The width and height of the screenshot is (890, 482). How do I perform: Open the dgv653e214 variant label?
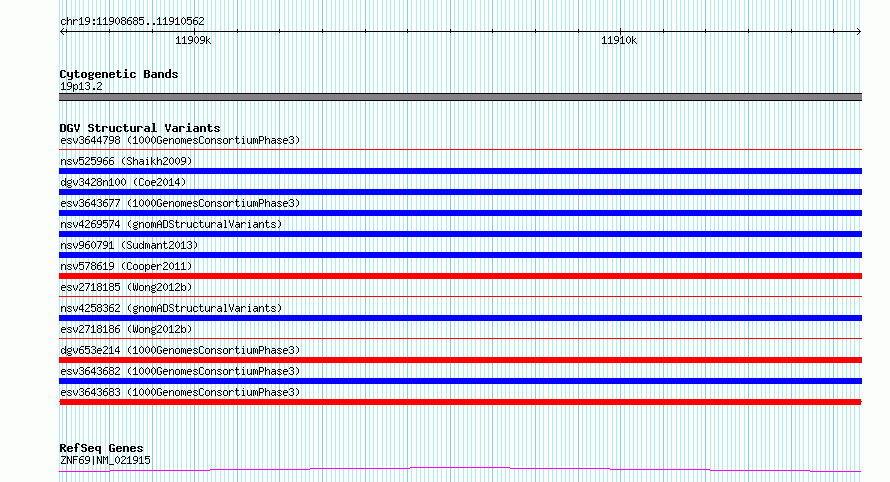point(180,350)
